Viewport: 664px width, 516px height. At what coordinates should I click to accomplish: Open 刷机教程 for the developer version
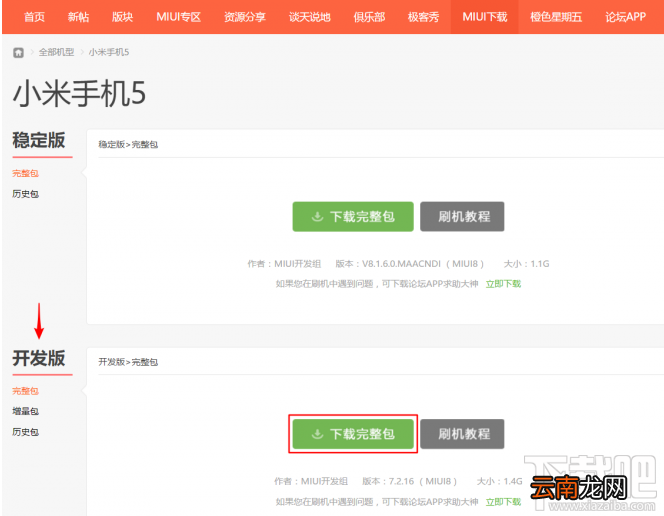(x=462, y=434)
